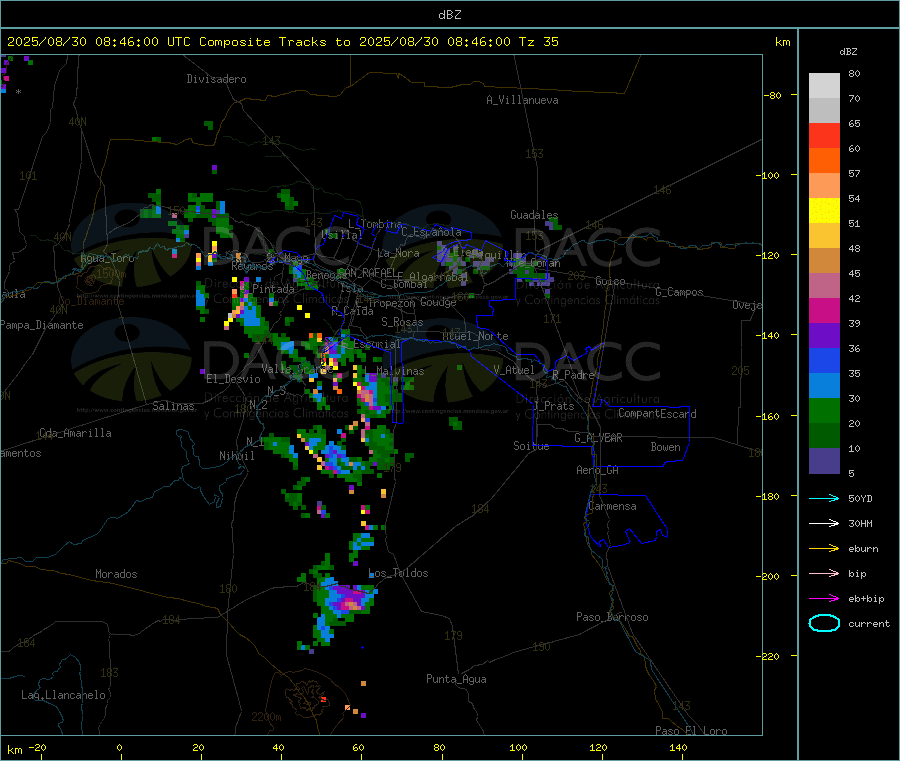Click the magenta 39 dBZ legend swatch

(x=824, y=310)
